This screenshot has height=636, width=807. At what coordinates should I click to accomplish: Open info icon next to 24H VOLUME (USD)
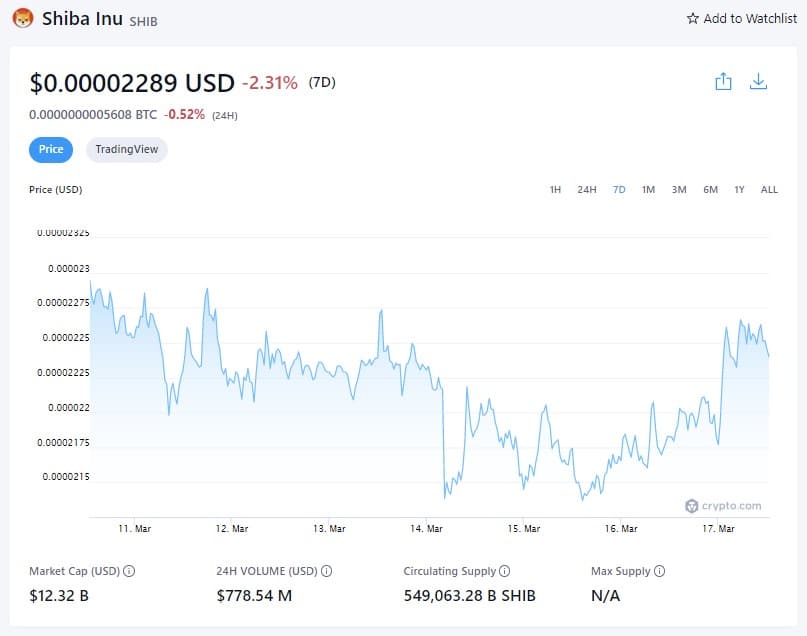[x=326, y=571]
